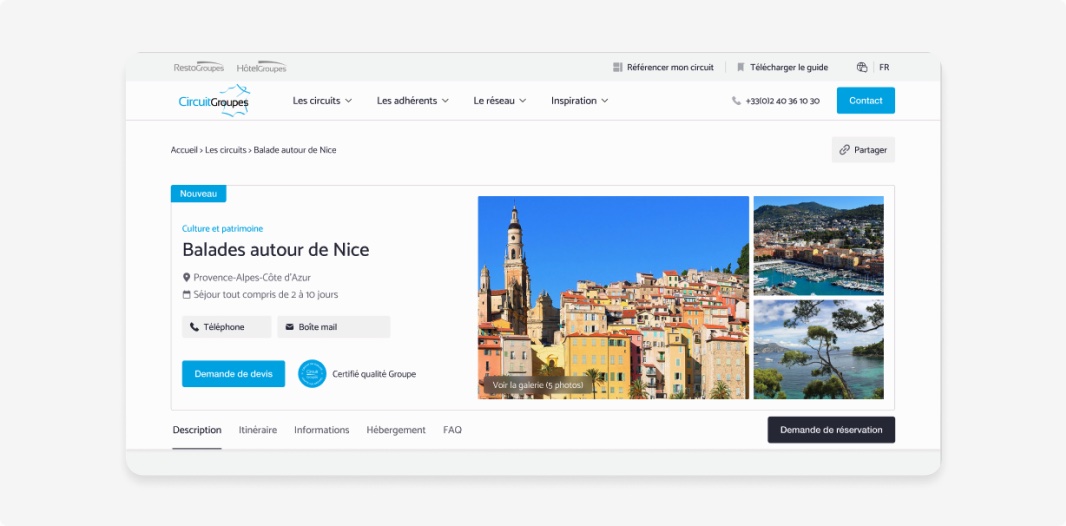This screenshot has width=1066, height=526.
Task: Click the icon beside Référencer mon circuit
Action: coord(617,67)
